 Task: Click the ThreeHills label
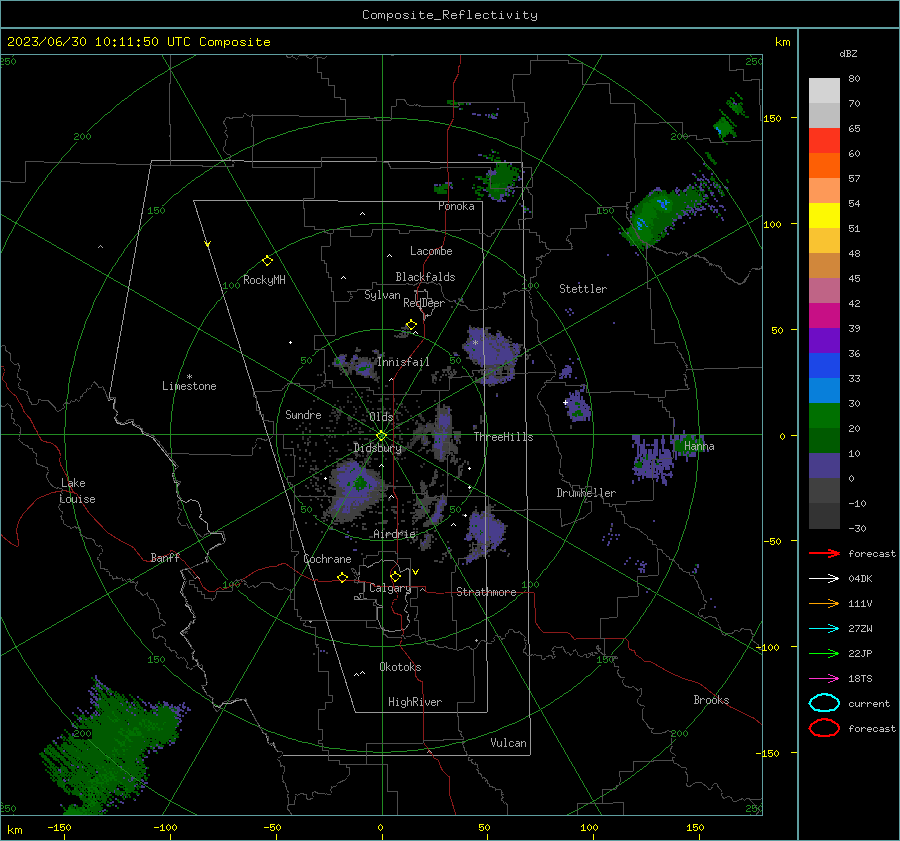[x=503, y=437]
